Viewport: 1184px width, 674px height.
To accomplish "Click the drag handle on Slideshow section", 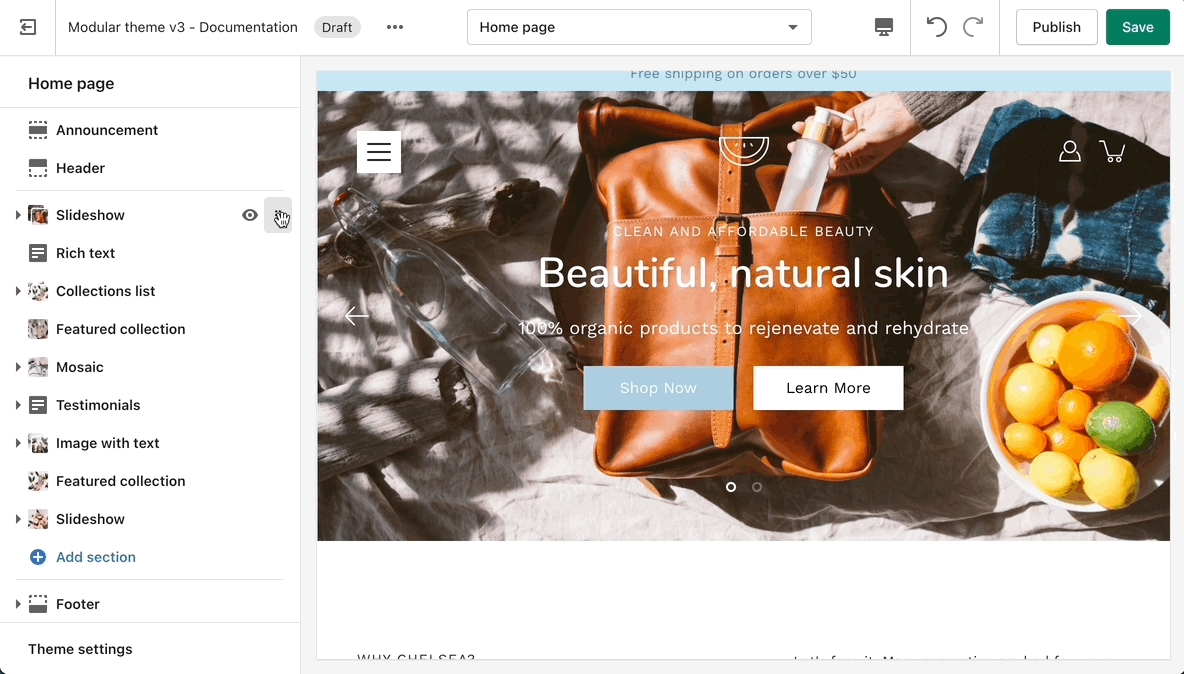I will coord(278,215).
